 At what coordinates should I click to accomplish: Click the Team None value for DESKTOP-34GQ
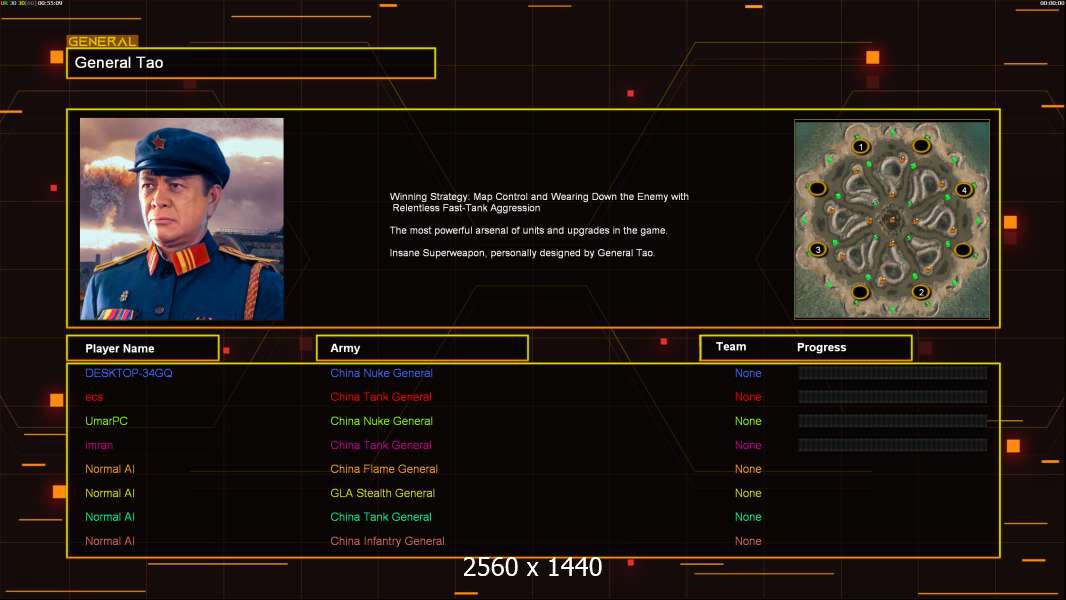(748, 373)
